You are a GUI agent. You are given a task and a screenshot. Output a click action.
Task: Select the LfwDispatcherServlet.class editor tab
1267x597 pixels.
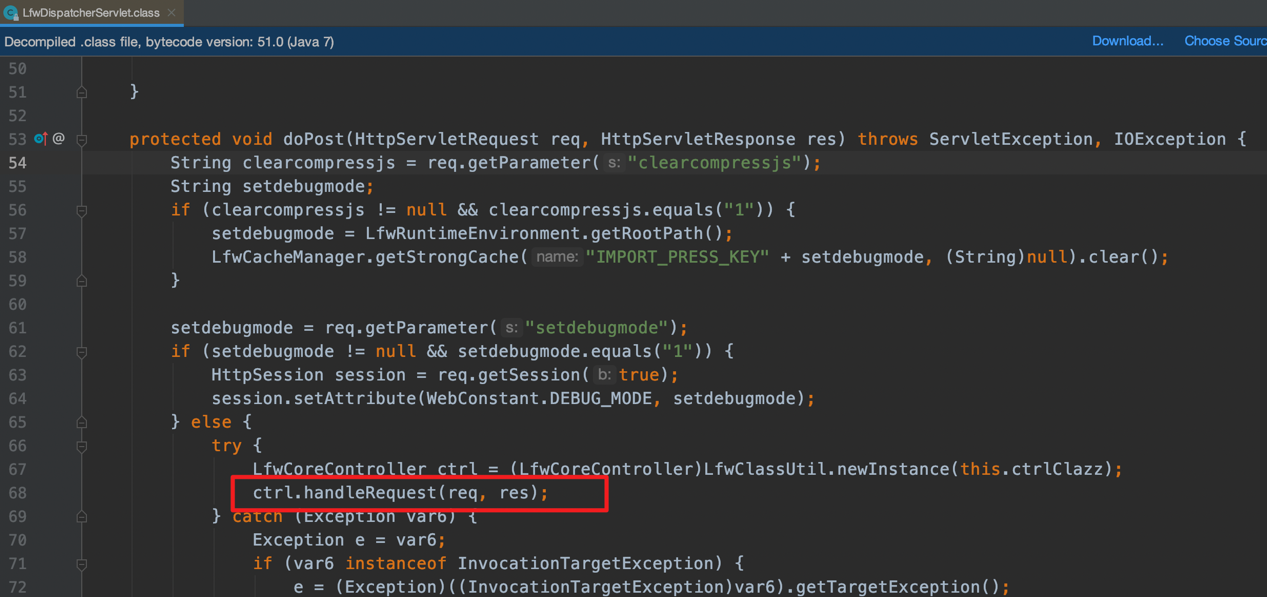point(90,13)
